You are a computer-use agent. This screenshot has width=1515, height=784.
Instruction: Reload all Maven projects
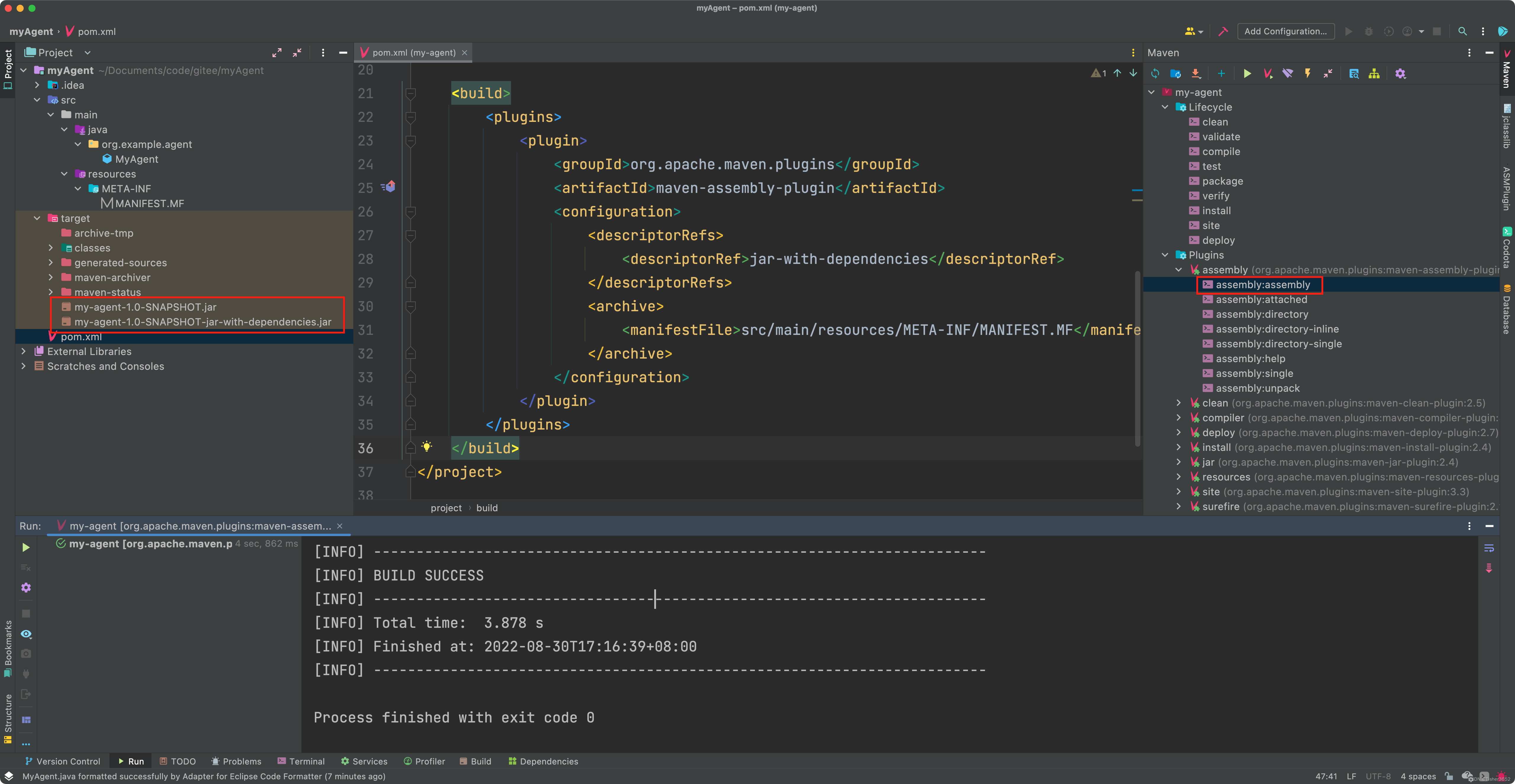(x=1155, y=73)
